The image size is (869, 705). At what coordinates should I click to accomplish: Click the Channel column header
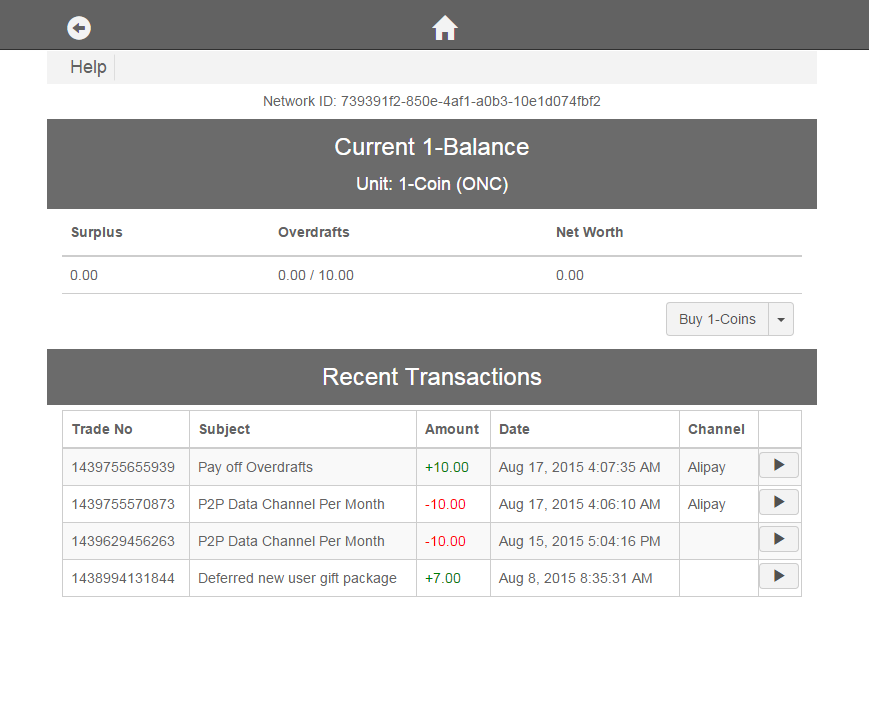tap(716, 429)
